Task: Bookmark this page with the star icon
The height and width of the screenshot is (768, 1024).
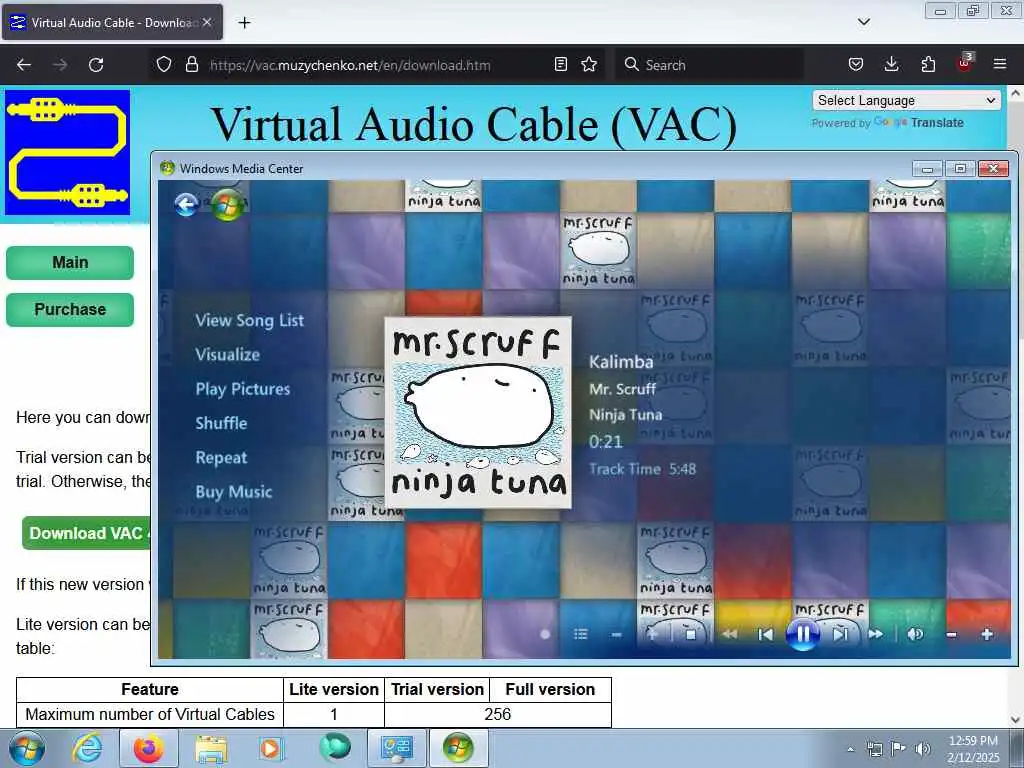Action: tap(589, 65)
